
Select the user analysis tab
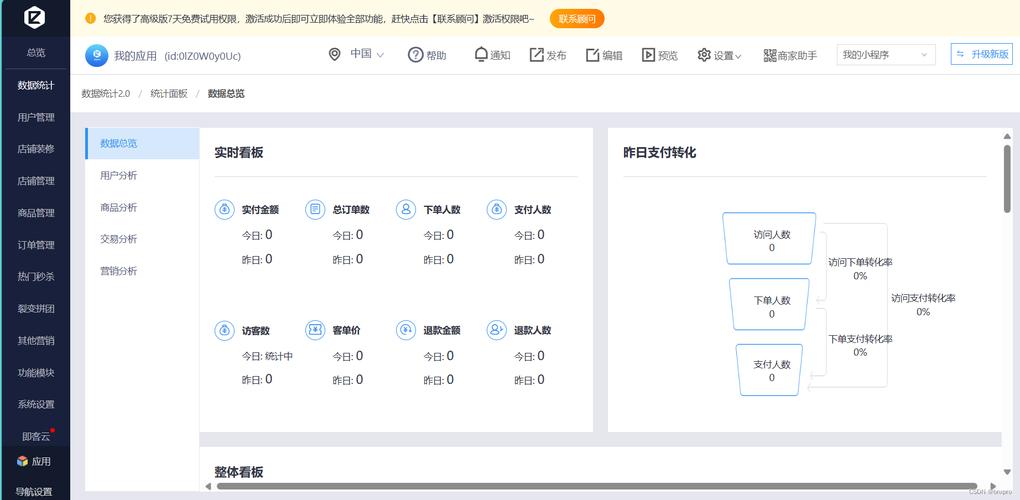click(x=119, y=175)
